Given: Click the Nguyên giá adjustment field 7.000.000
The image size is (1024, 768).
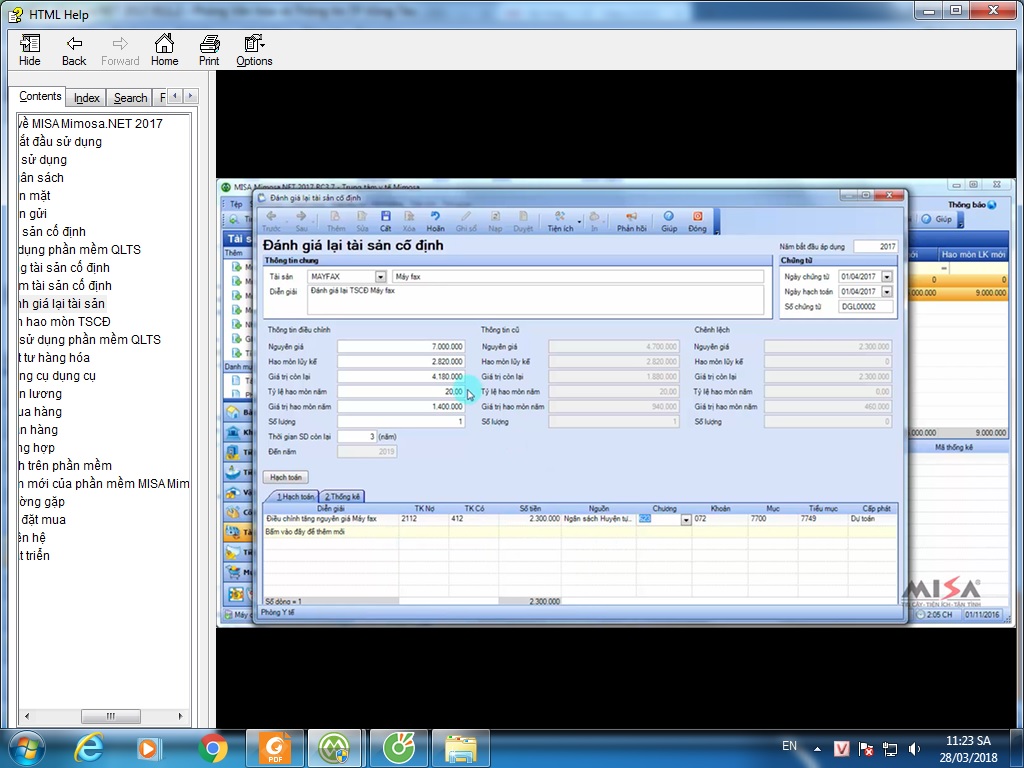Looking at the screenshot, I should pos(400,347).
